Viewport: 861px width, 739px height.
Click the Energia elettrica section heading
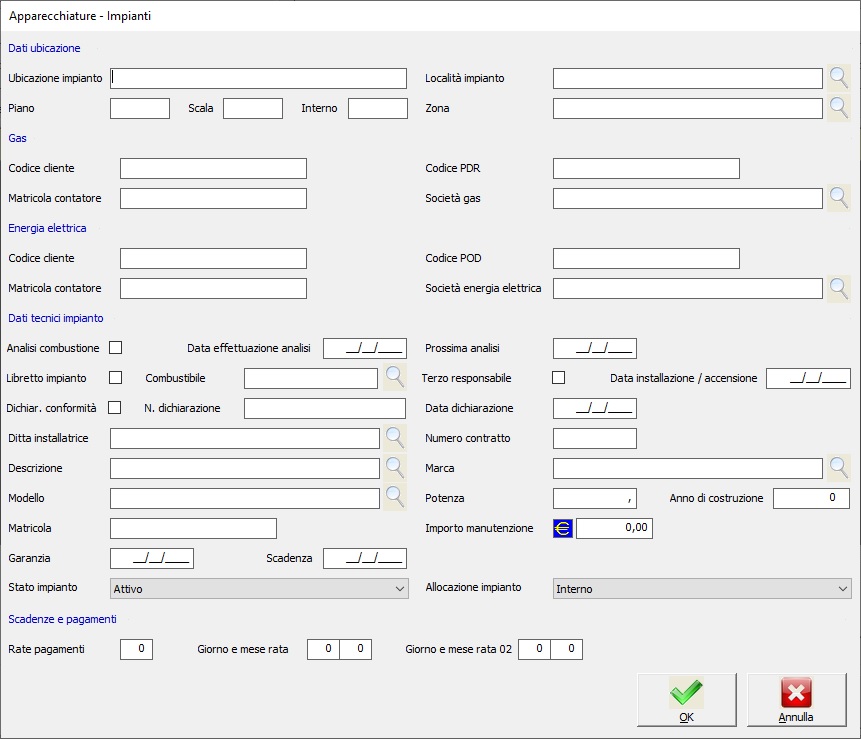pyautogui.click(x=47, y=228)
